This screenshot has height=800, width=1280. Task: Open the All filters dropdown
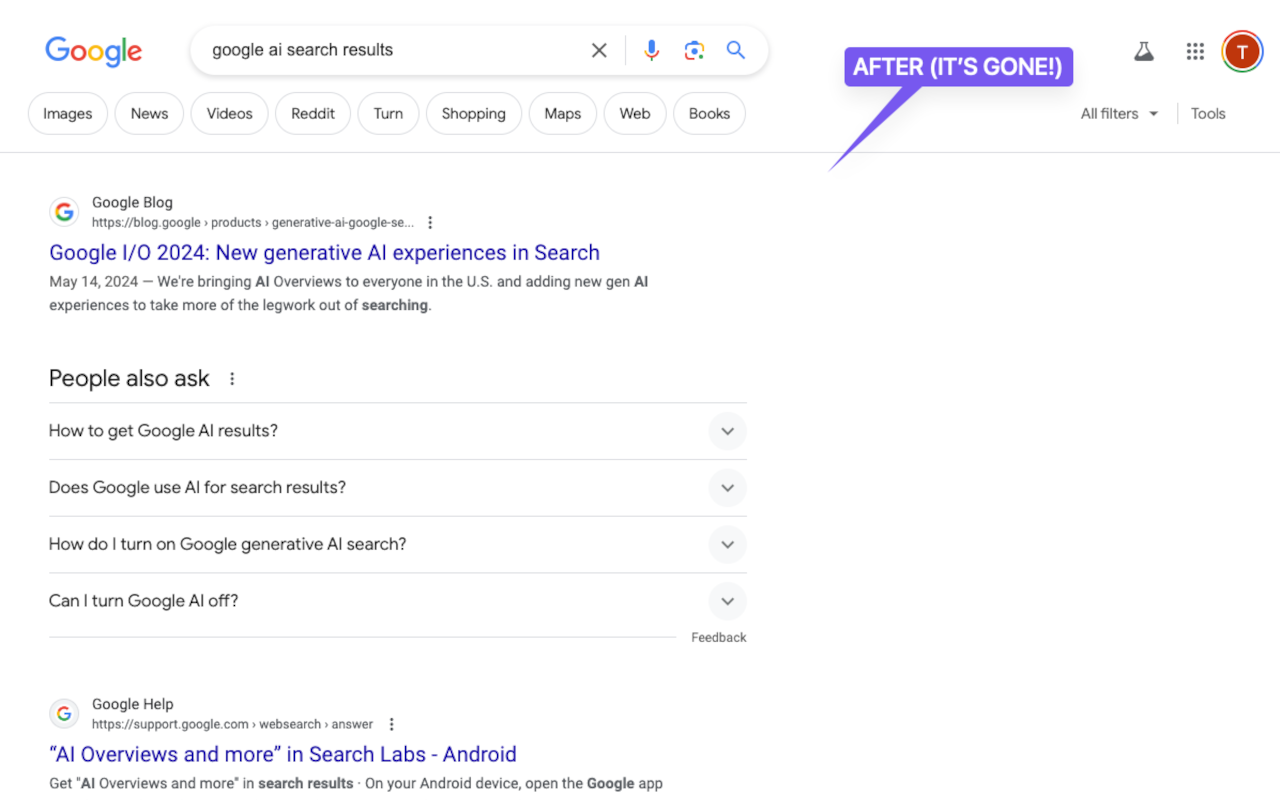point(1119,113)
